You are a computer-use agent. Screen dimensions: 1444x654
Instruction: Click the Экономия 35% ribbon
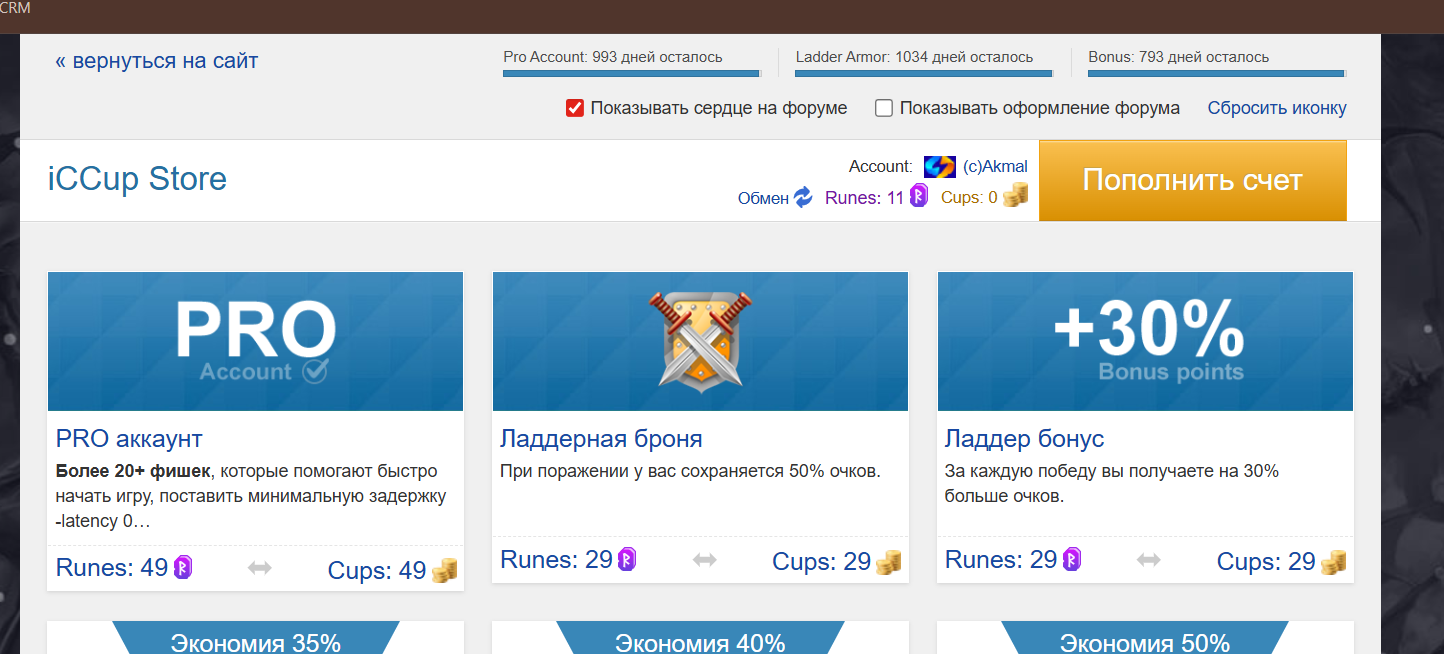(255, 638)
